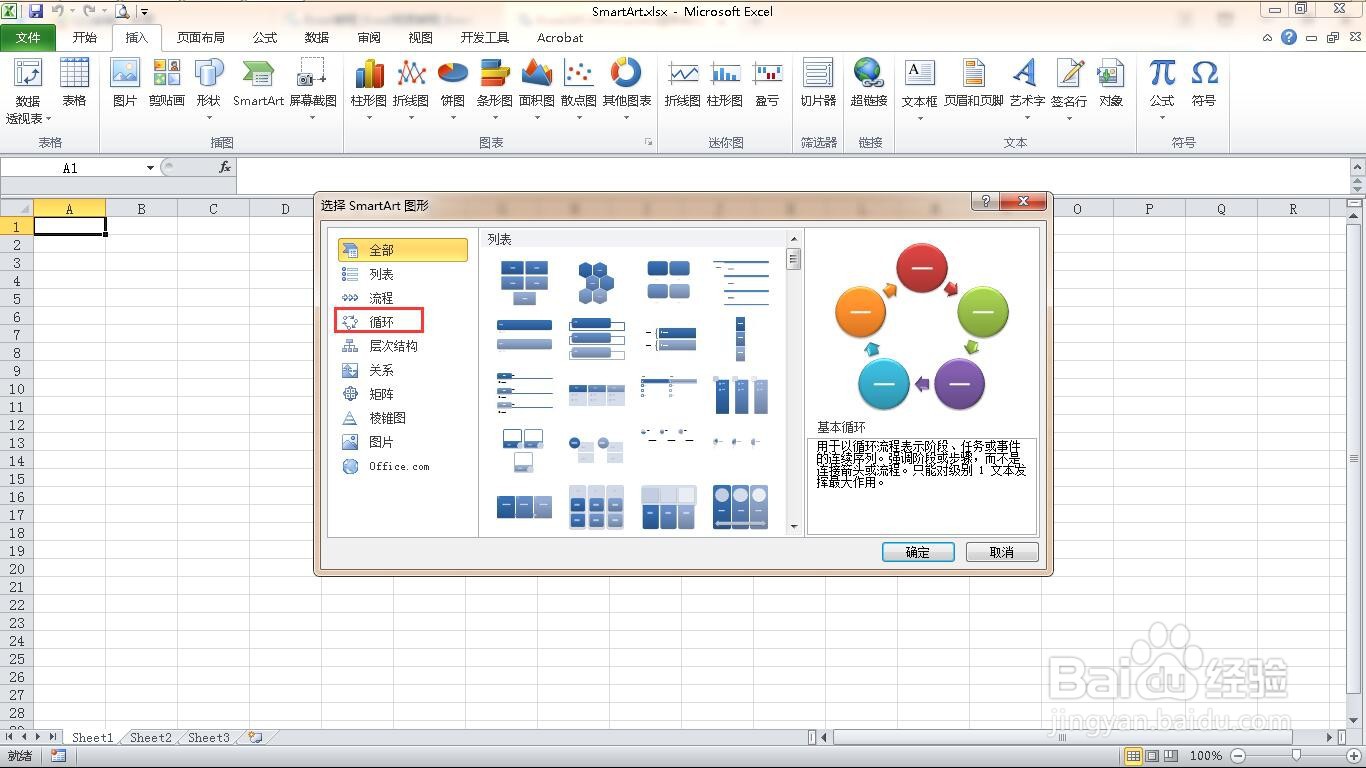Viewport: 1366px width, 768px height.
Task: Insert an object (对象)
Action: click(x=1111, y=83)
